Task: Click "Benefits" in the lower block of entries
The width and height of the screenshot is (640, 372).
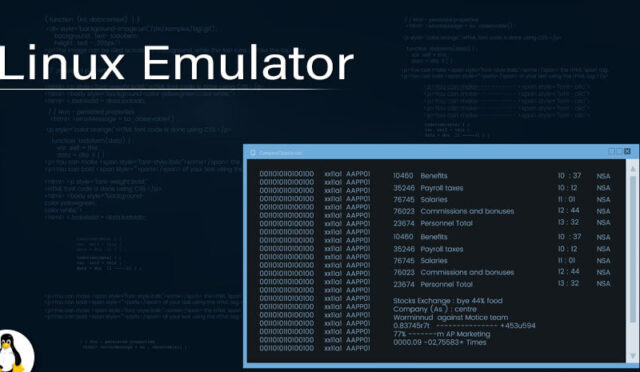Action: coord(434,237)
